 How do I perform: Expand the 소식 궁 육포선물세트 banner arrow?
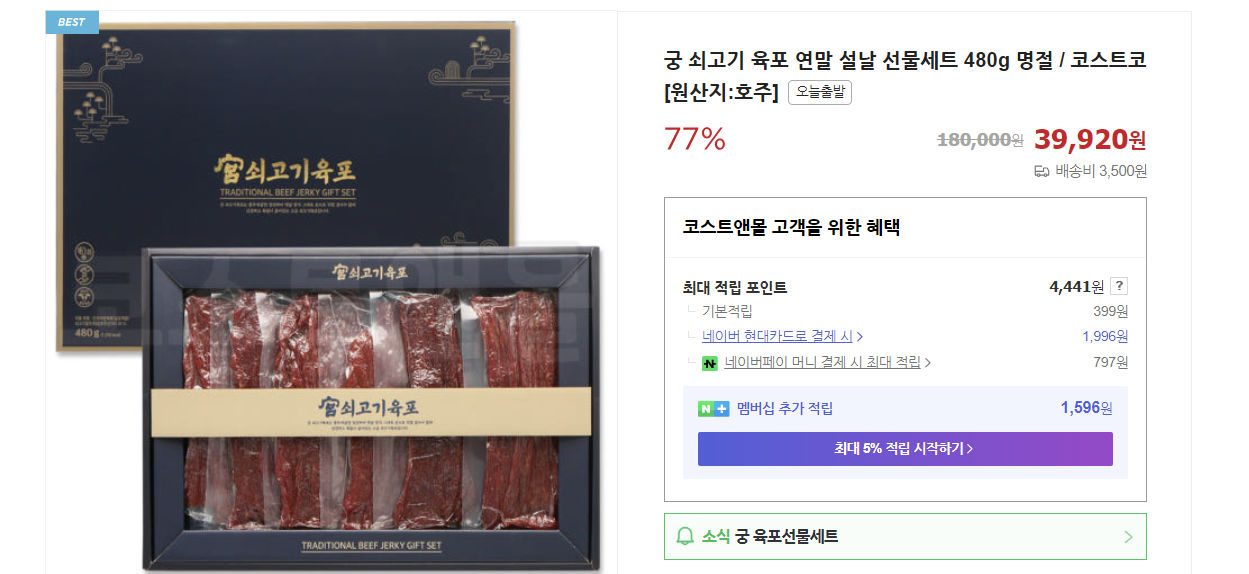click(x=1128, y=537)
